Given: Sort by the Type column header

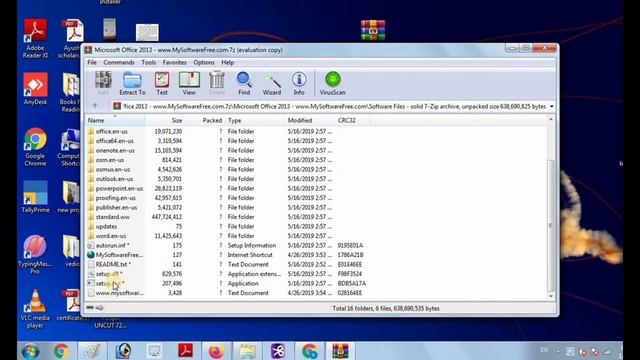Looking at the screenshot, I should [x=254, y=120].
